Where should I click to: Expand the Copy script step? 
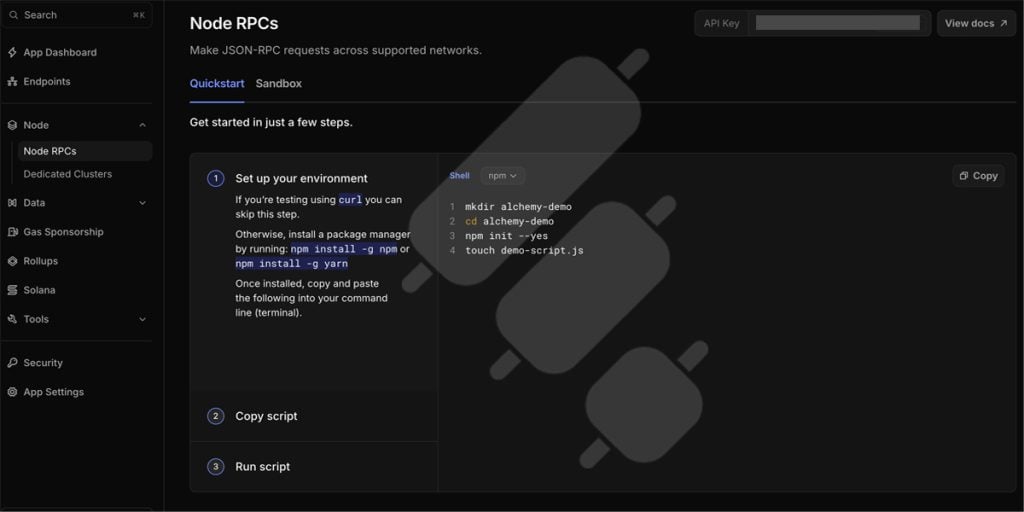[313, 416]
